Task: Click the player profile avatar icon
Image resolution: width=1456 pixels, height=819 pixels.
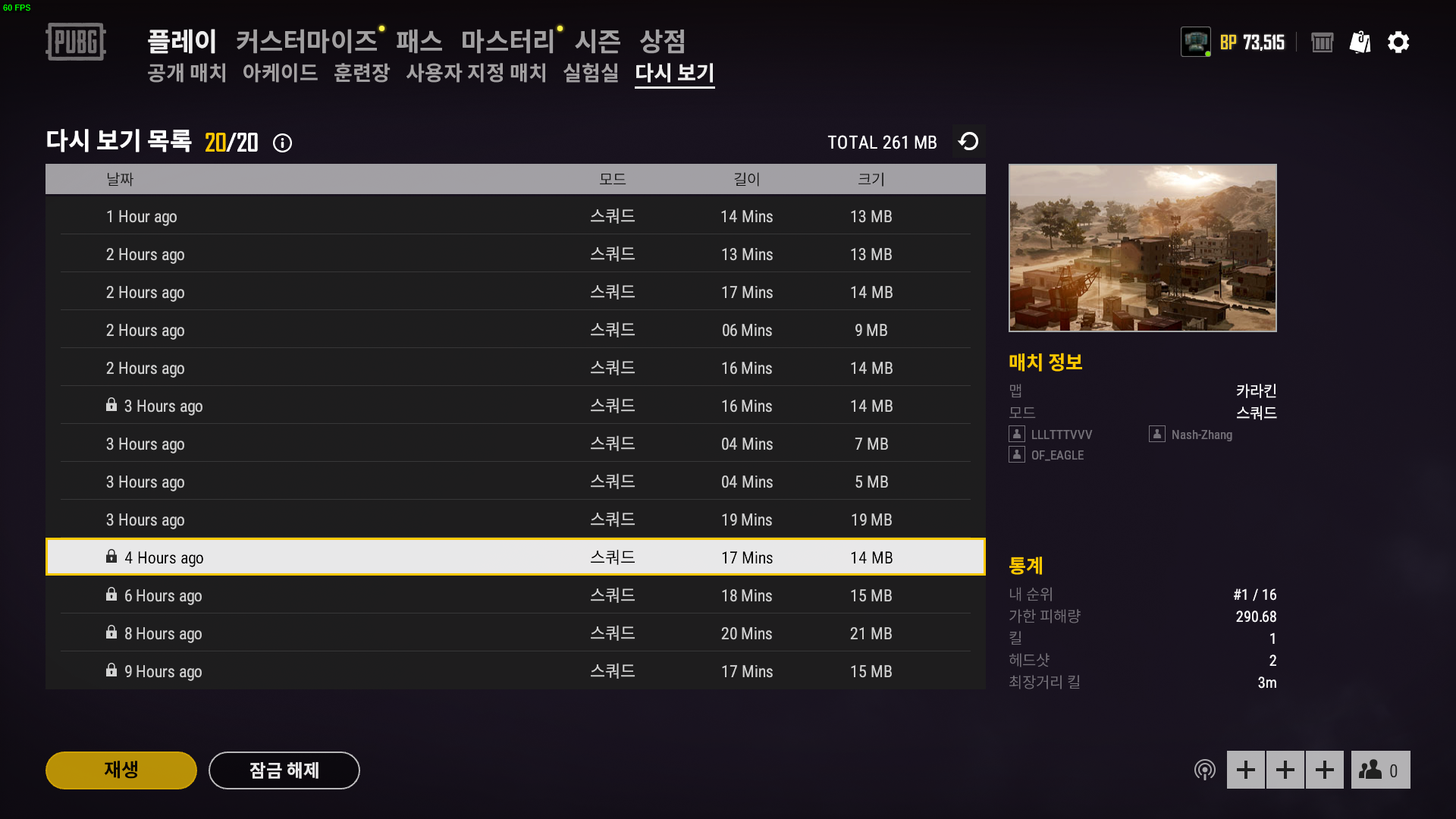Action: point(1195,42)
